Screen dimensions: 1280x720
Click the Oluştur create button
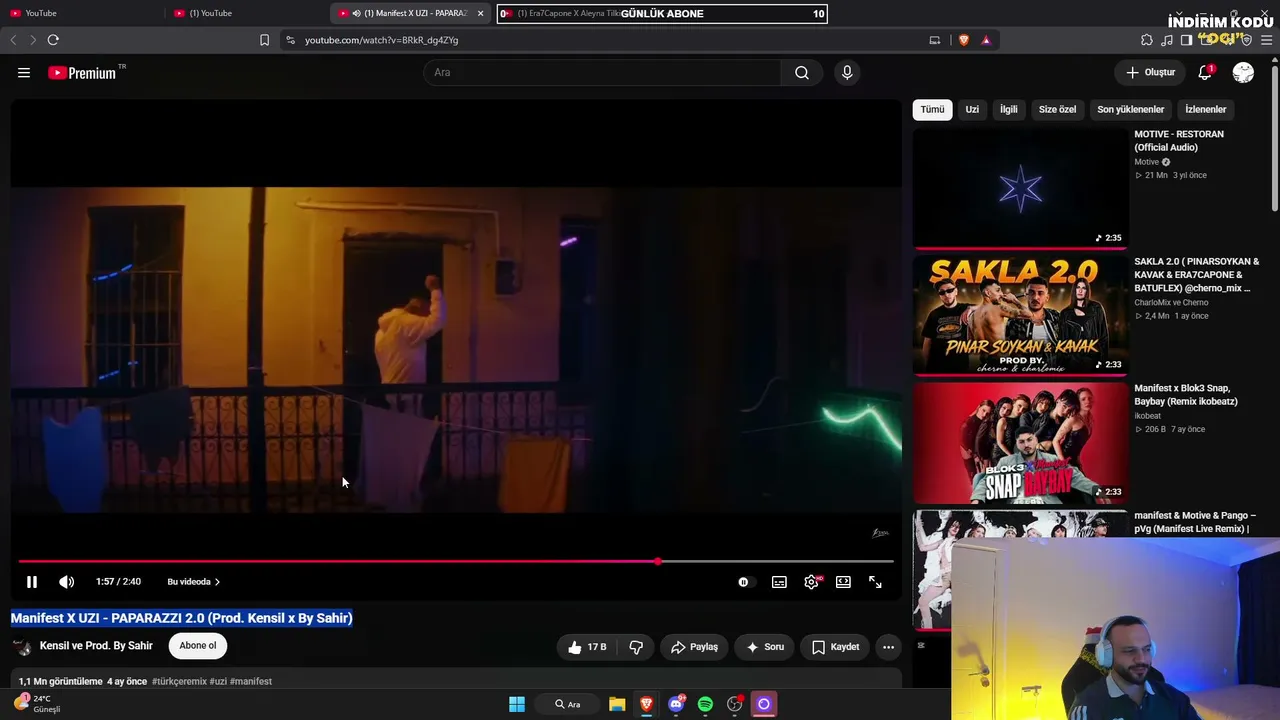coord(1150,73)
